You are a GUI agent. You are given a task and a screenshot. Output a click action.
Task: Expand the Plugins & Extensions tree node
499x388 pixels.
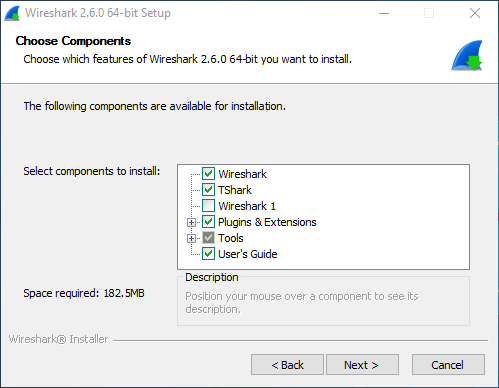191,222
